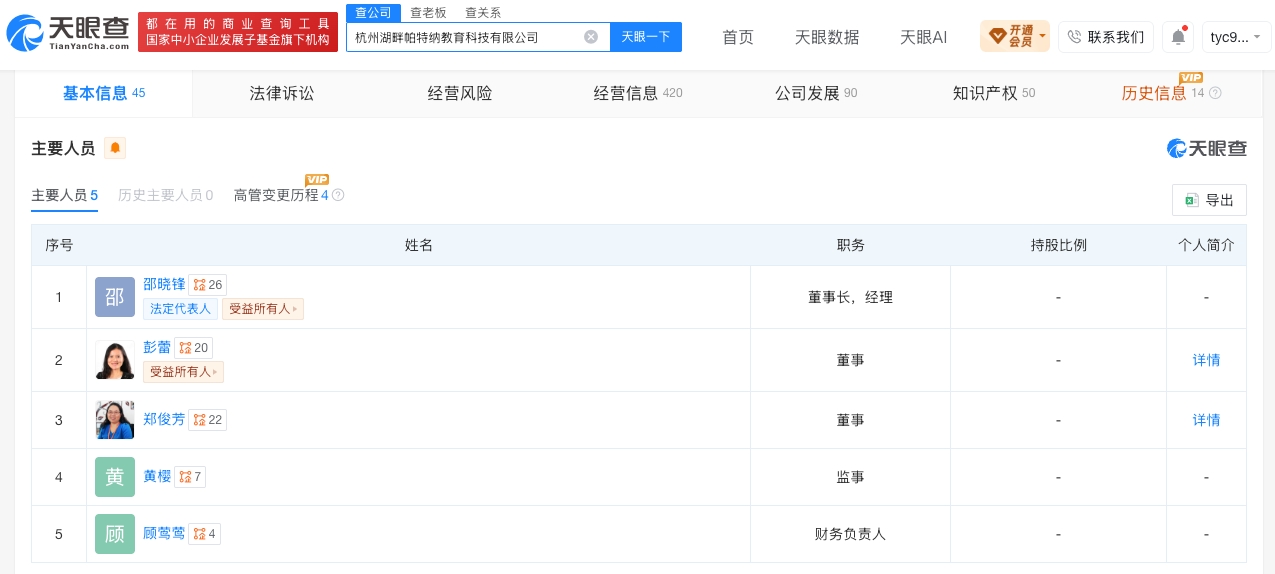The image size is (1275, 574).
Task: Switch to the 经营风险 tab
Action: point(460,93)
